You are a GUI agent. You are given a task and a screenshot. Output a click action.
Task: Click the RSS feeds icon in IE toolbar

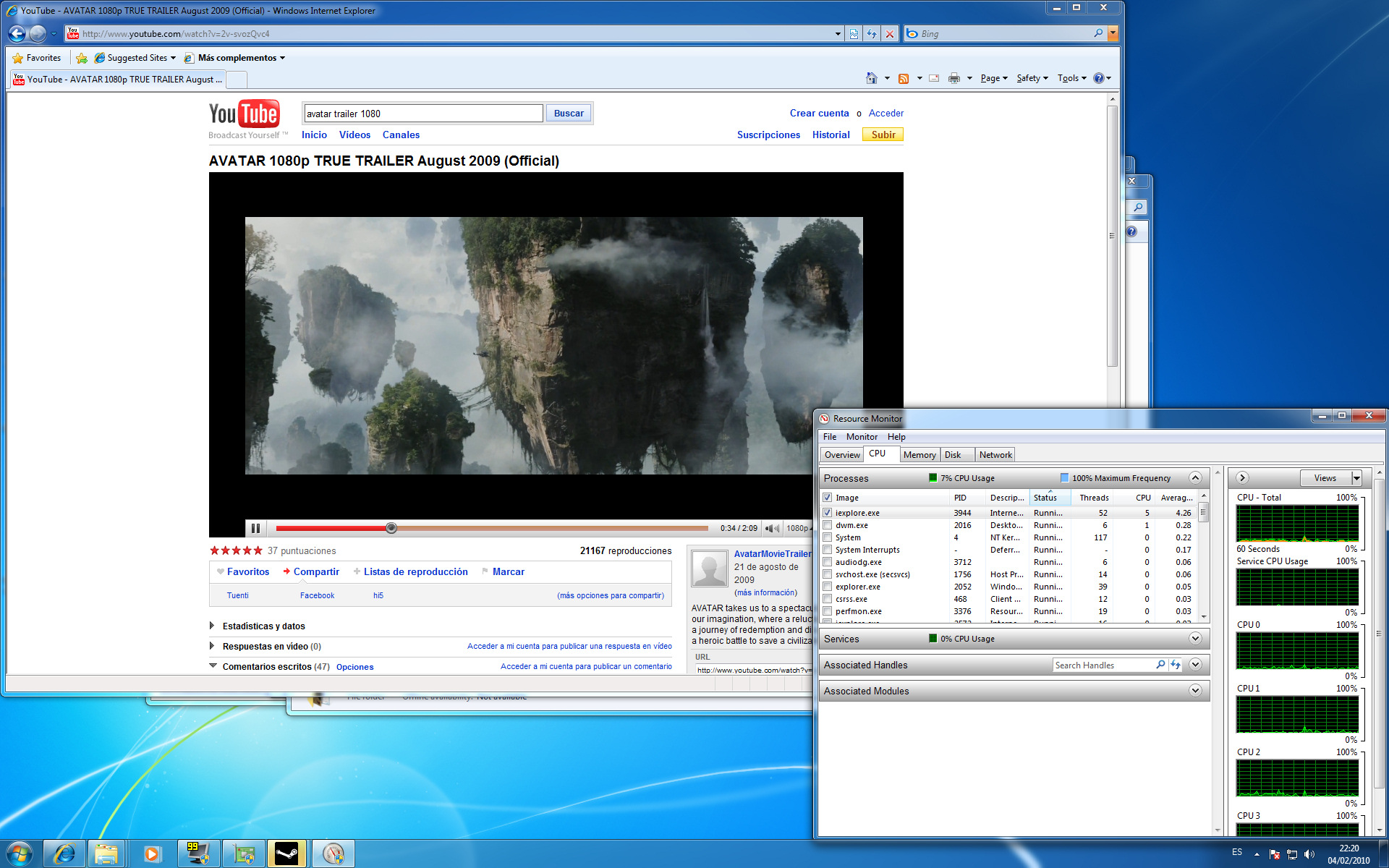[x=903, y=78]
